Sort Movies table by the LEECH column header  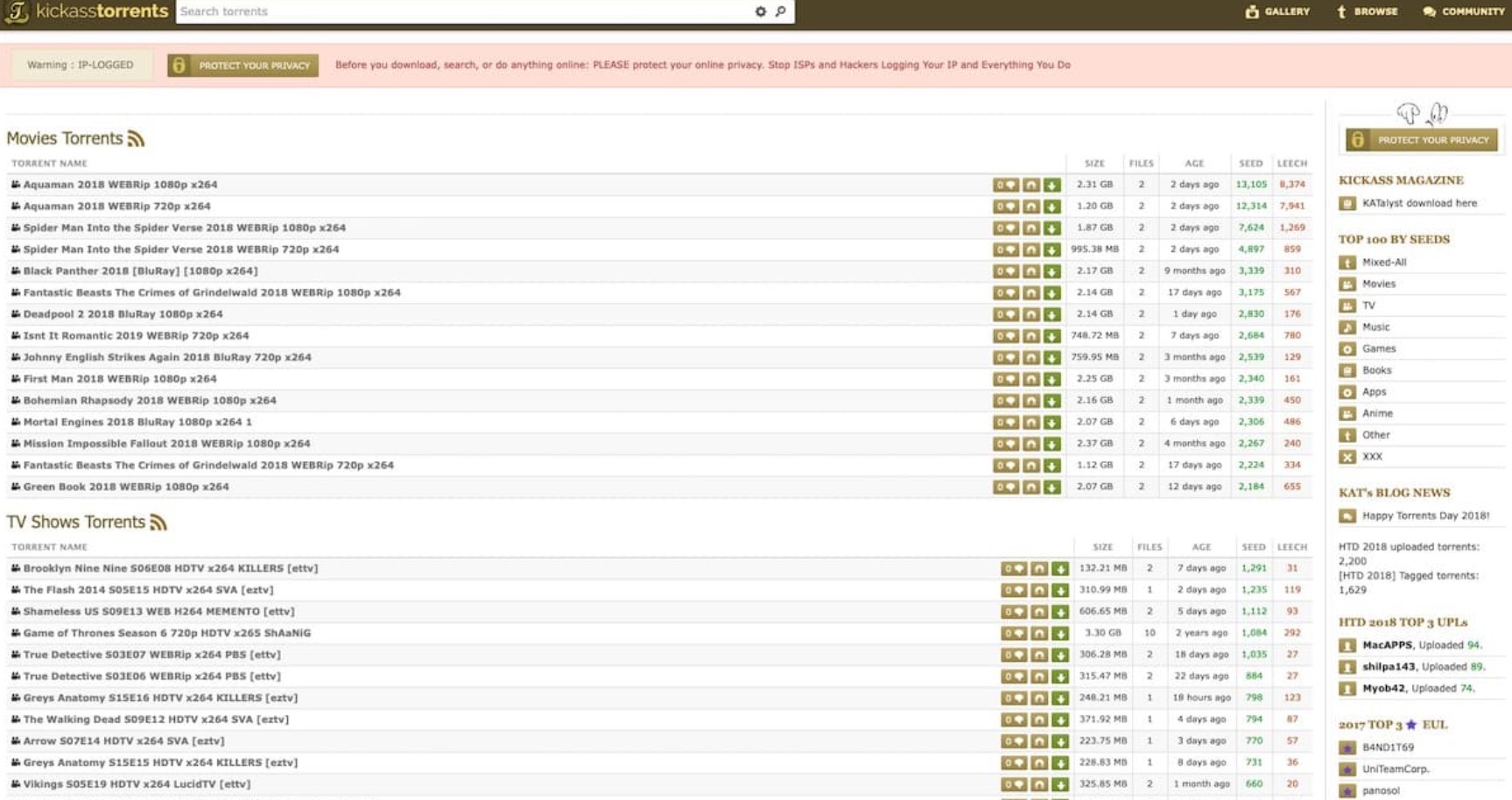point(1292,164)
